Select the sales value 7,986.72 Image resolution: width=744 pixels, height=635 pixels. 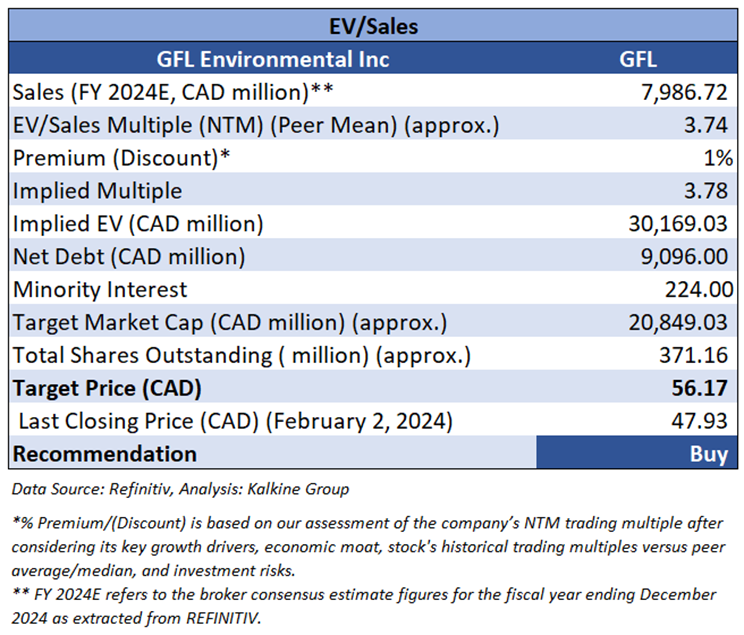click(x=684, y=92)
